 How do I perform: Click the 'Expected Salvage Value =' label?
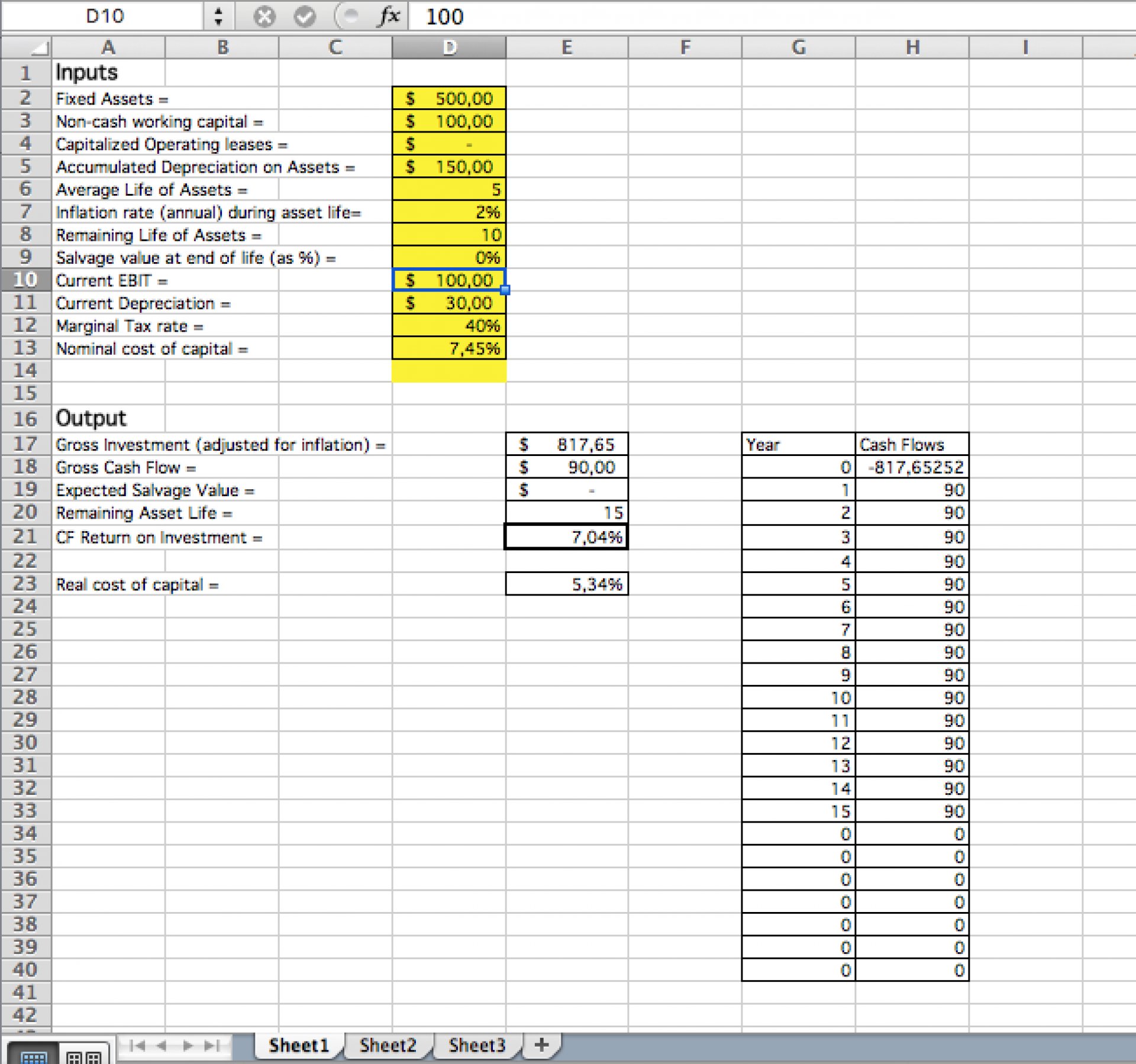pyautogui.click(x=155, y=490)
